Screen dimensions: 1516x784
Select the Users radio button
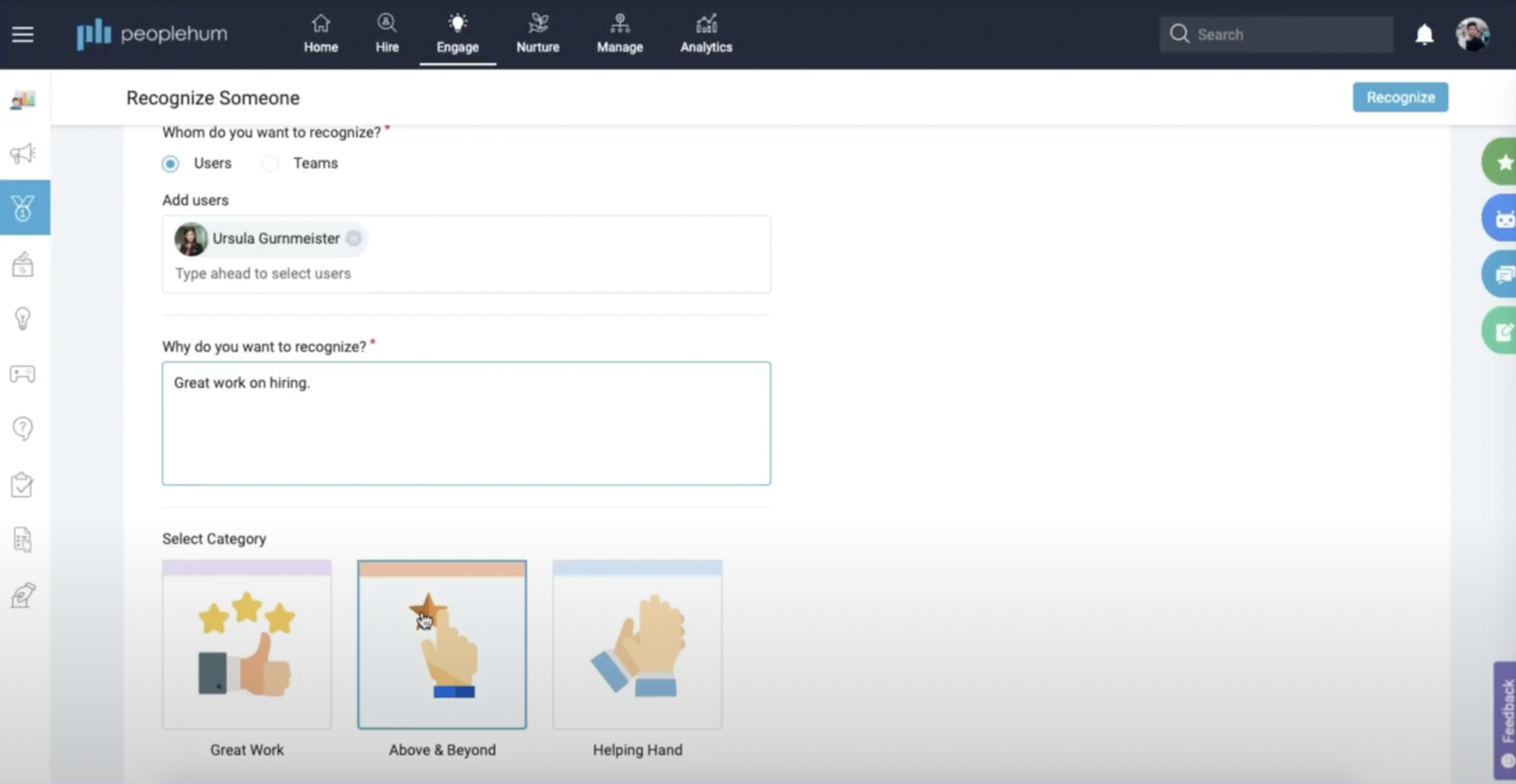click(171, 164)
